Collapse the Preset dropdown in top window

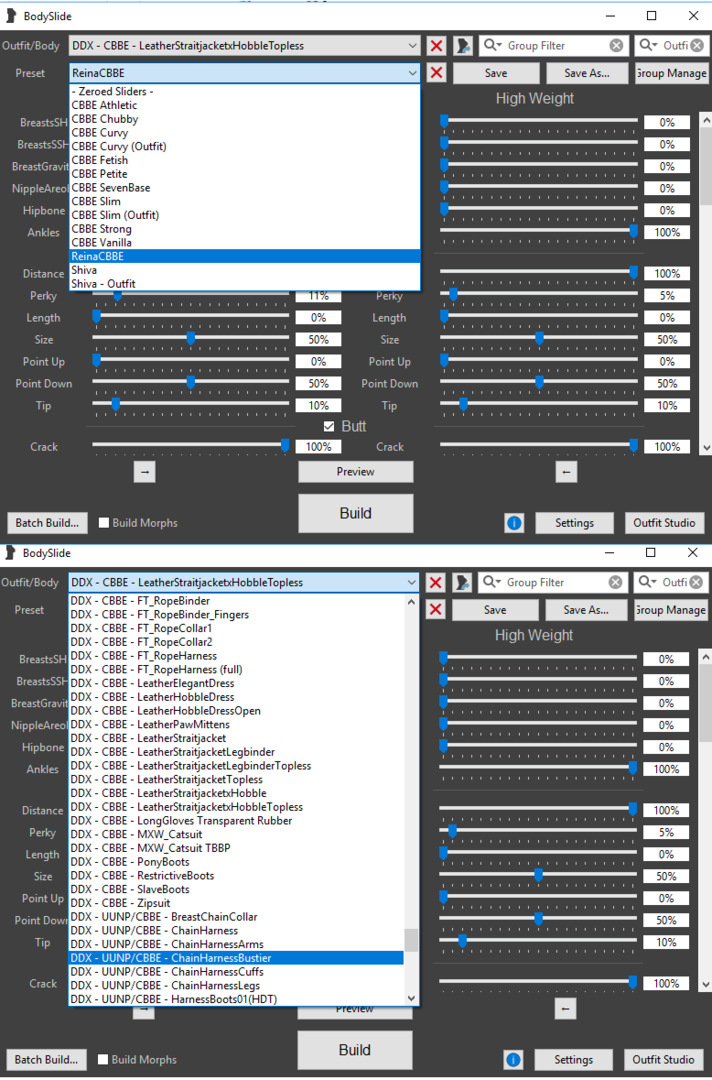point(412,72)
